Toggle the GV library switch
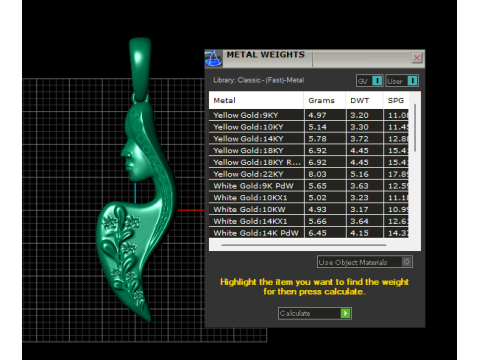This screenshot has height=360, width=480. pos(370,81)
